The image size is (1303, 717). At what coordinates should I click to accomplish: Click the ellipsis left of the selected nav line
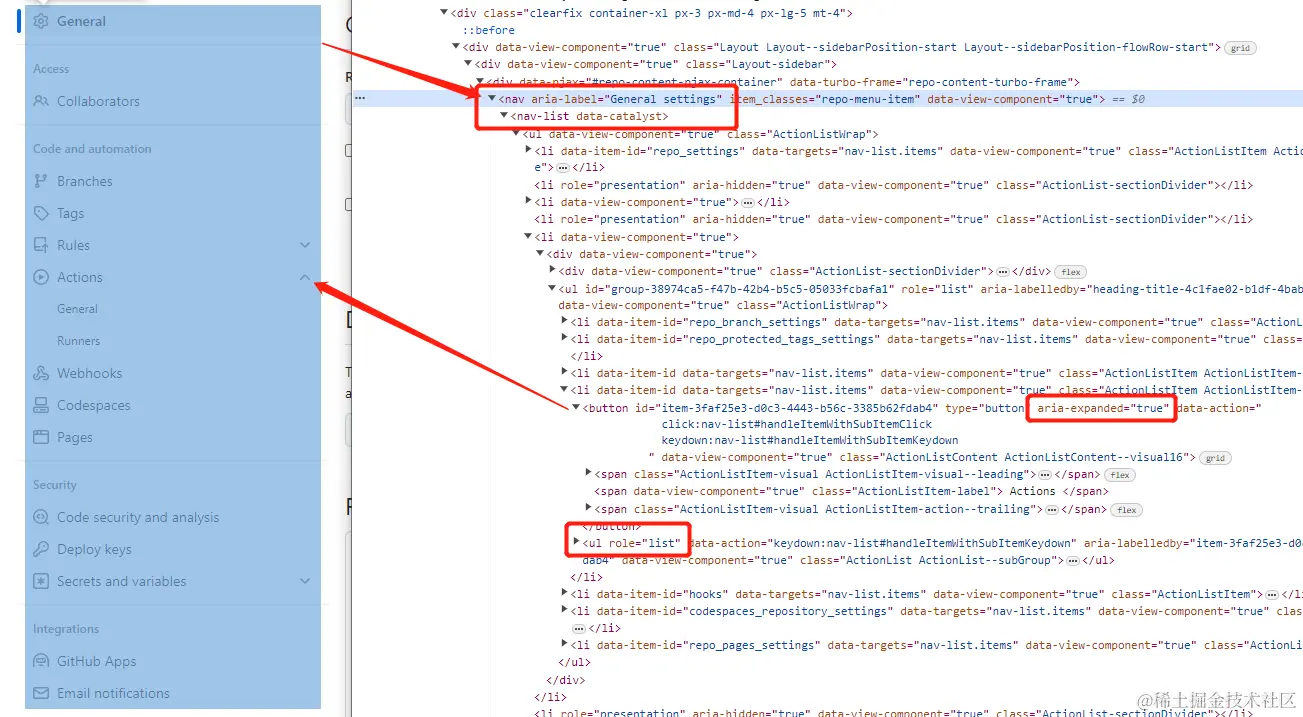coord(360,98)
